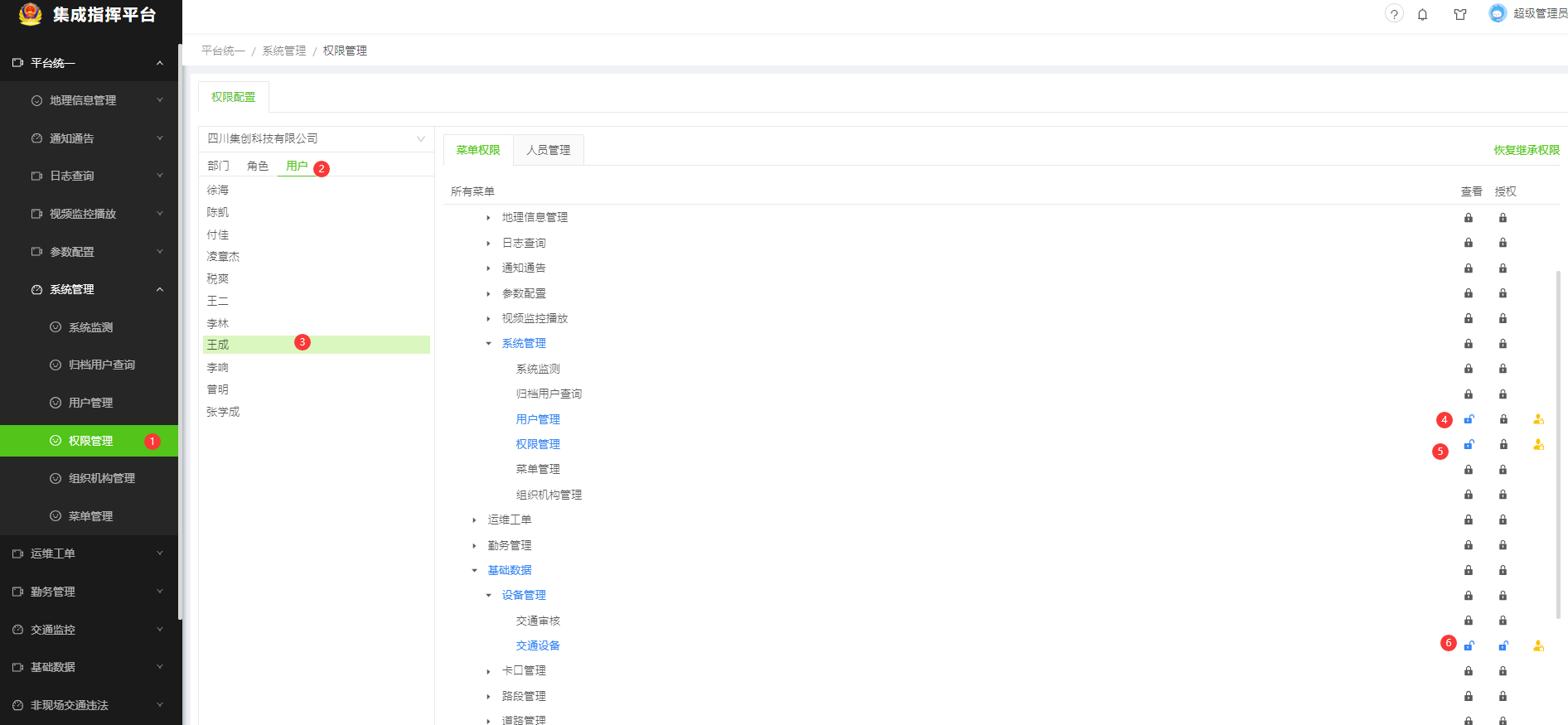This screenshot has height=725, width=1568.
Task: Toggle view lock for 用户管理 row
Action: [1469, 419]
